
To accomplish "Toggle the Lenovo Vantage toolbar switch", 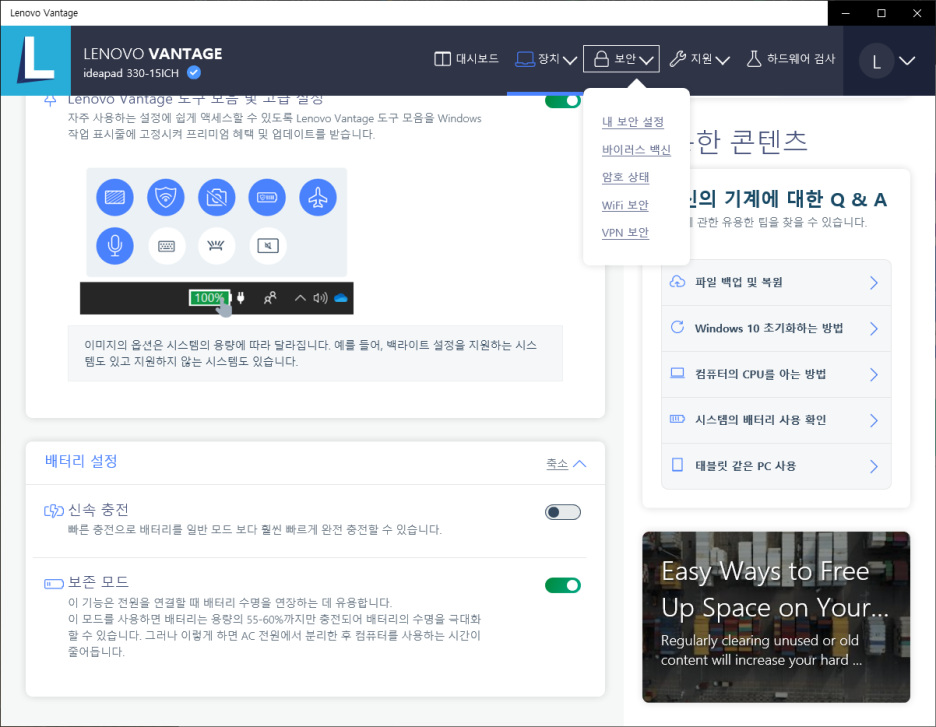I will 563,101.
